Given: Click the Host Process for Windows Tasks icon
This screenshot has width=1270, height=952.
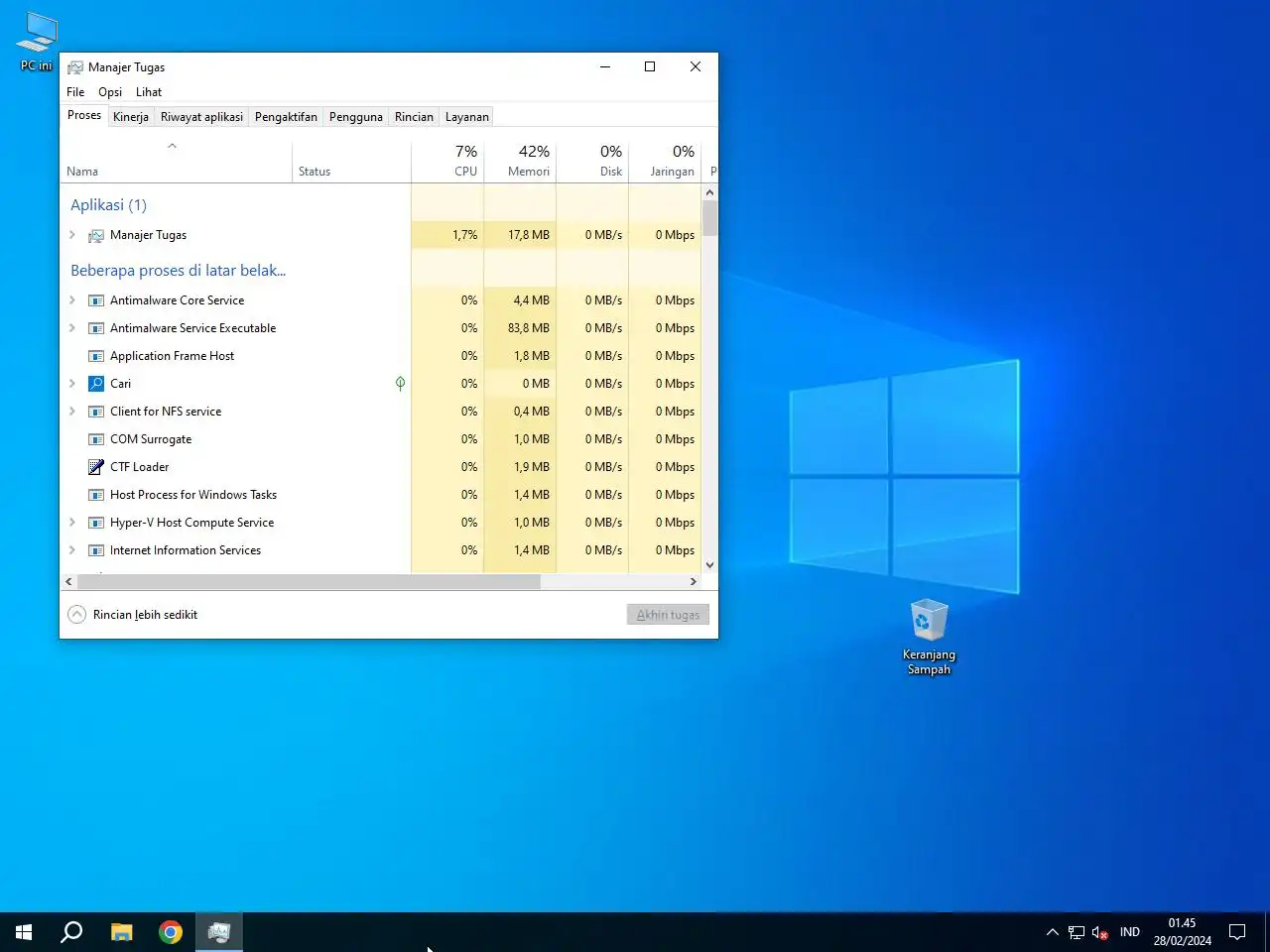Looking at the screenshot, I should [96, 495].
